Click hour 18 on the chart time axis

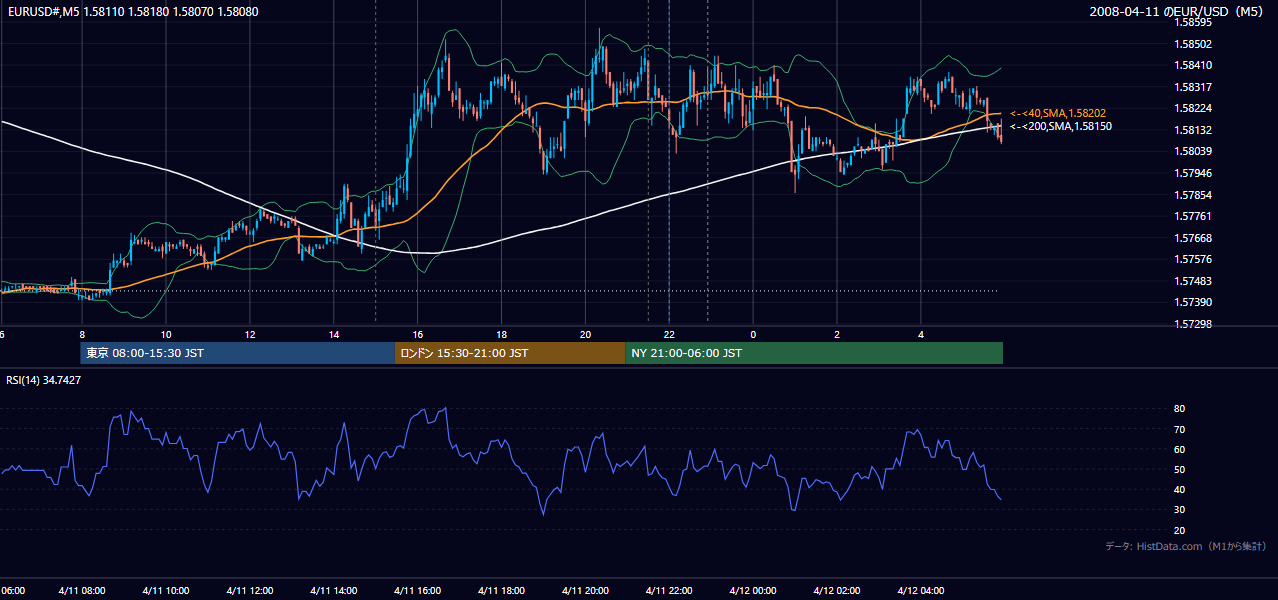[x=502, y=334]
